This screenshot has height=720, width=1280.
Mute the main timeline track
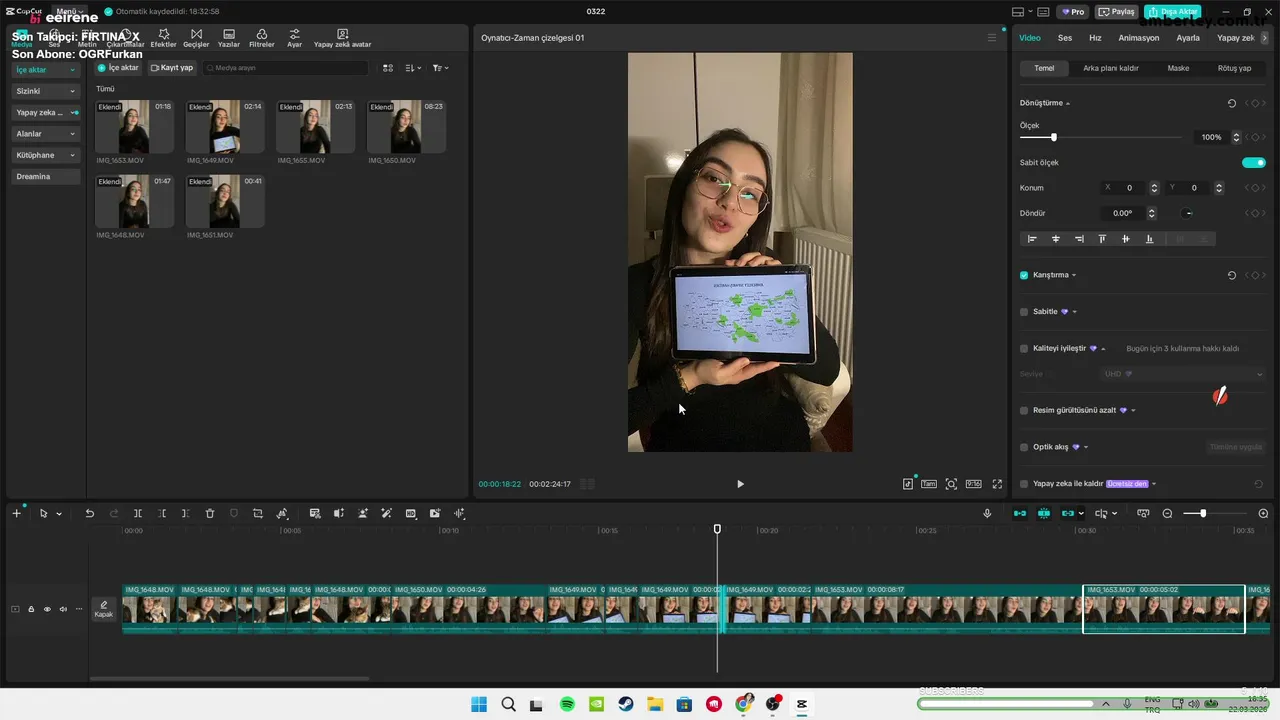(x=63, y=609)
